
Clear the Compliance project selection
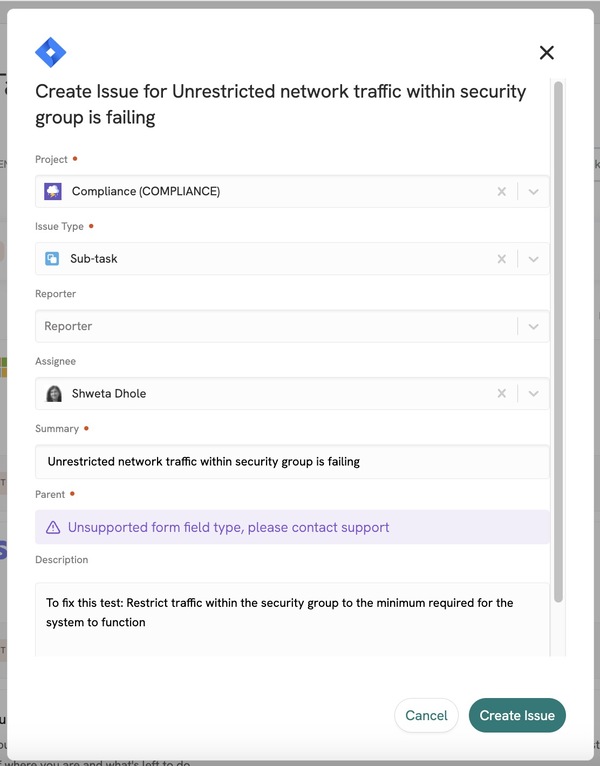coord(501,192)
